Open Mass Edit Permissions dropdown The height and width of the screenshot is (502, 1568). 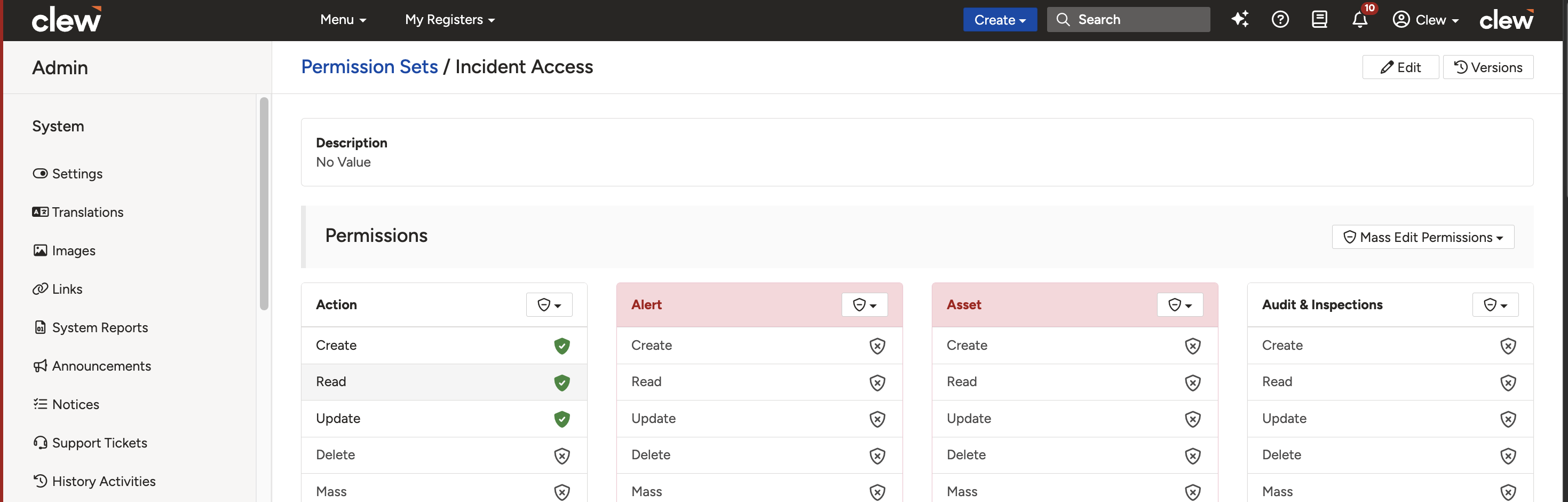coord(1422,237)
